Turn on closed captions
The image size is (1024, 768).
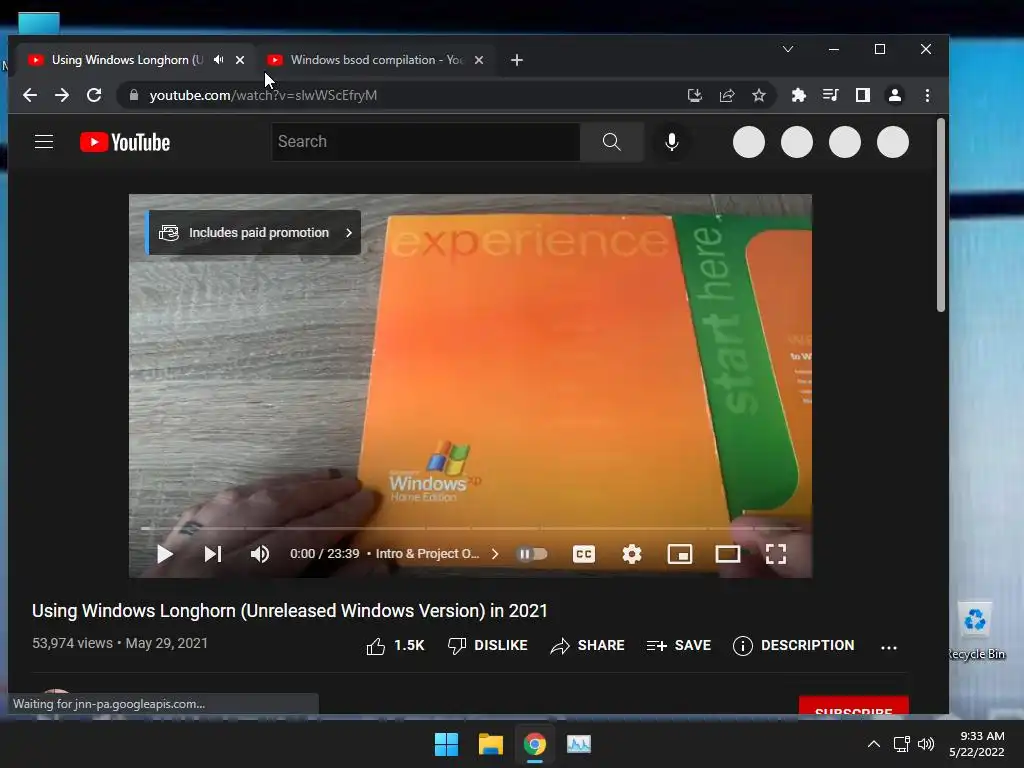tap(584, 554)
